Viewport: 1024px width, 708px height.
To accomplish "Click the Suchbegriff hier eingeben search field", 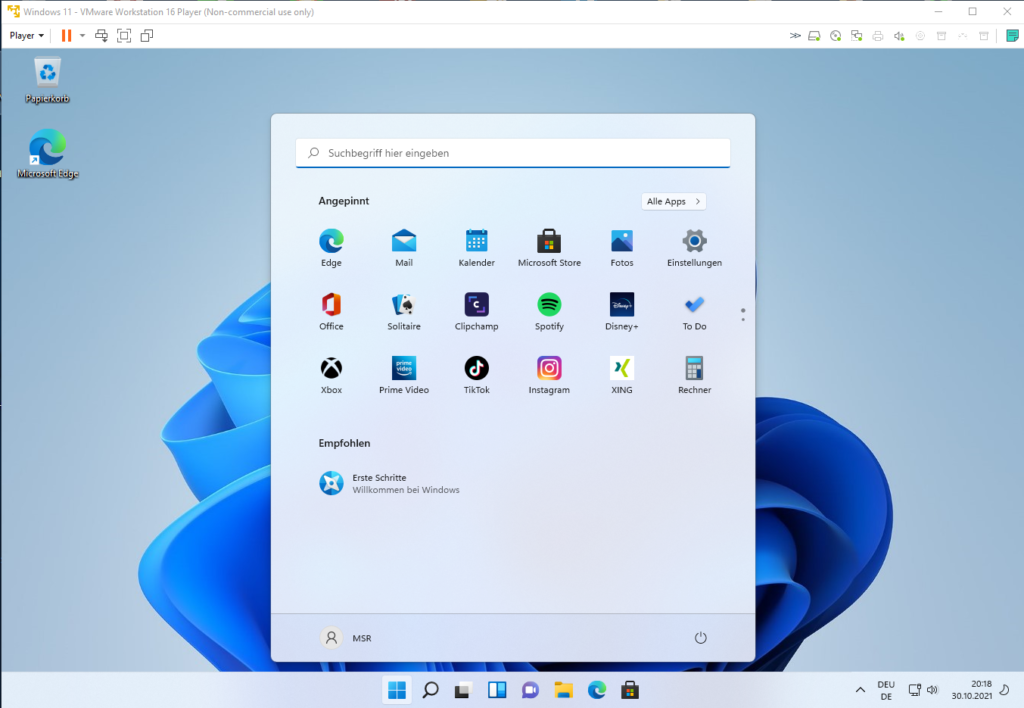I will pos(513,153).
